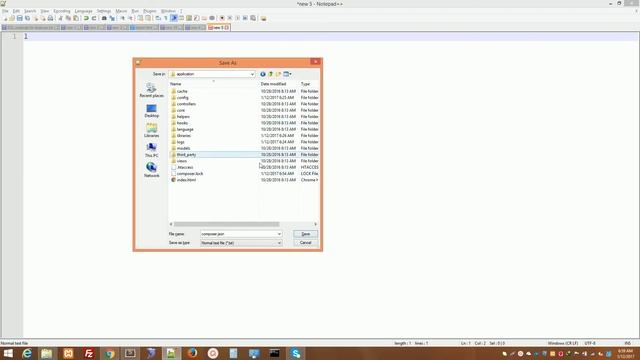This screenshot has height=360, width=640.
Task: Click the Cancel button in the dialog
Action: pyautogui.click(x=305, y=243)
